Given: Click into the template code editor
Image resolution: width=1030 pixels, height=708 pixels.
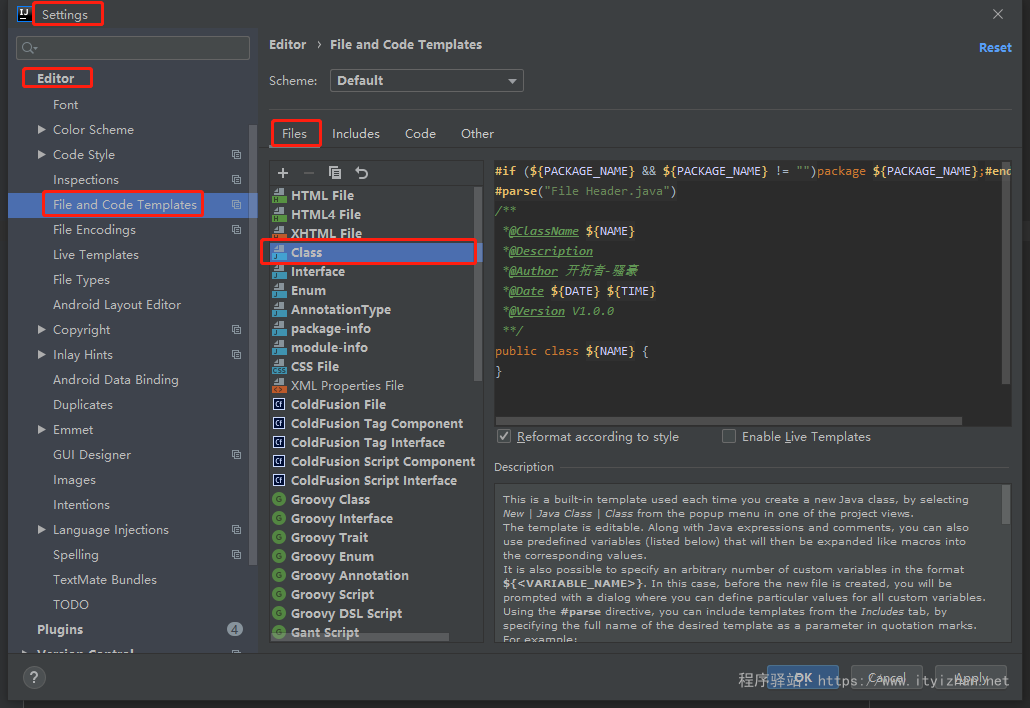Looking at the screenshot, I should (x=748, y=289).
